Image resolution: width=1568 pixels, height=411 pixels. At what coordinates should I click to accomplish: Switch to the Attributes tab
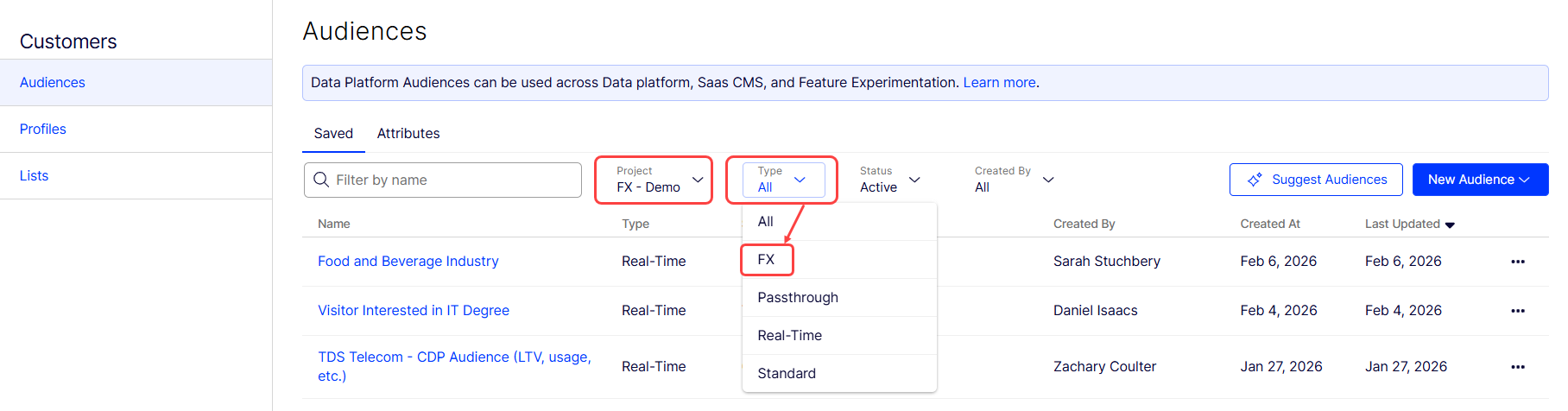click(408, 134)
